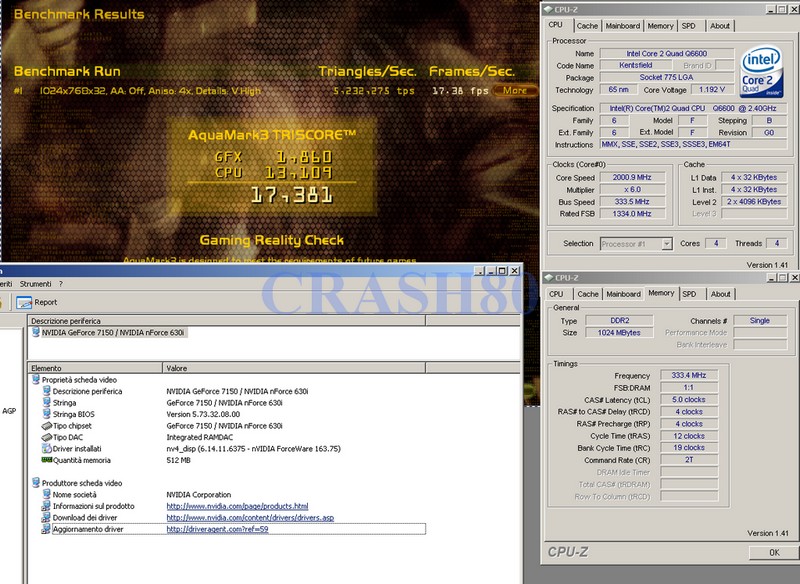
Task: Click OK in the bottom CPU-Z window
Action: pos(774,552)
